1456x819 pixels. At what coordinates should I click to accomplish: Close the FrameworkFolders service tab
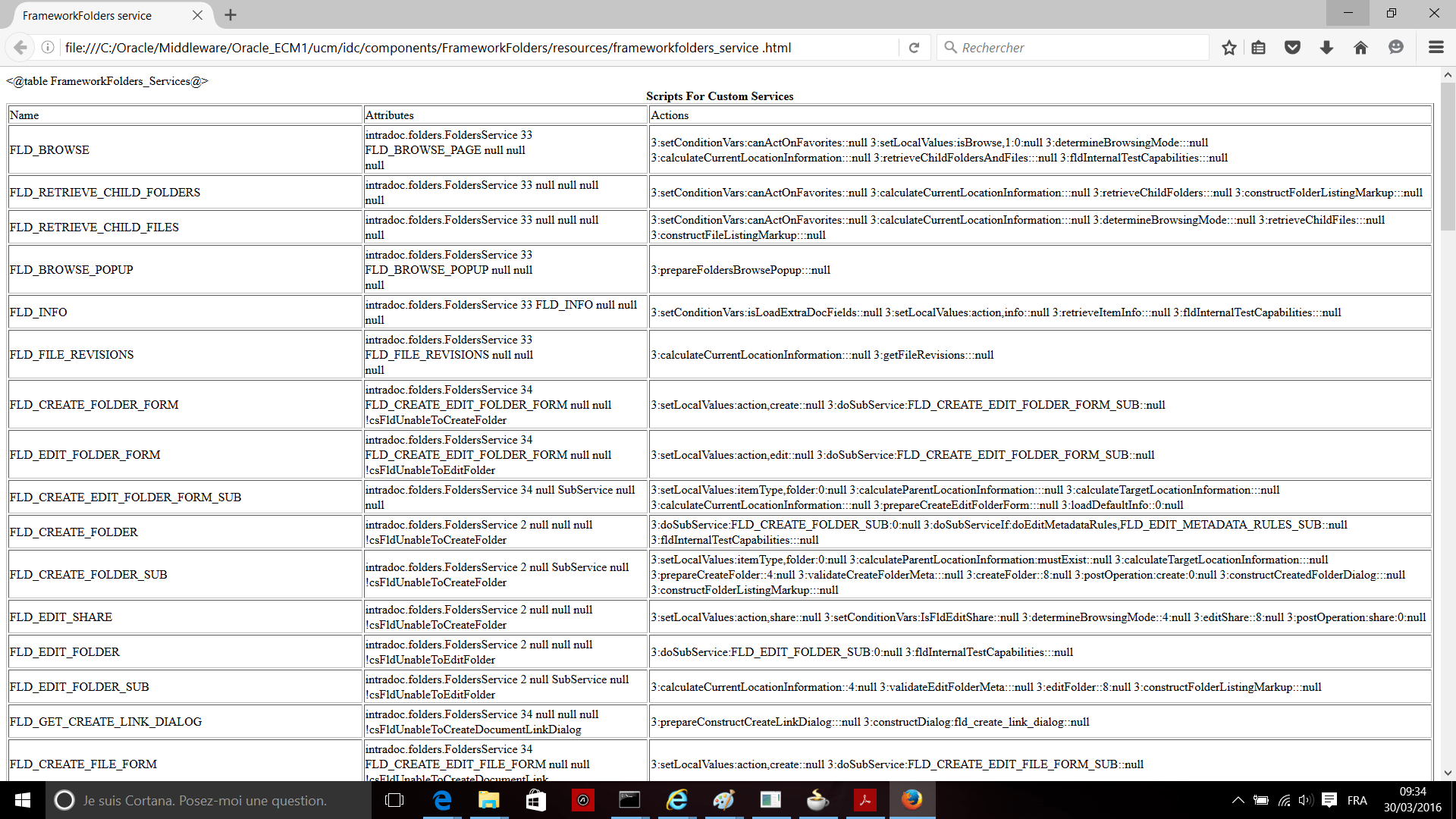click(197, 15)
